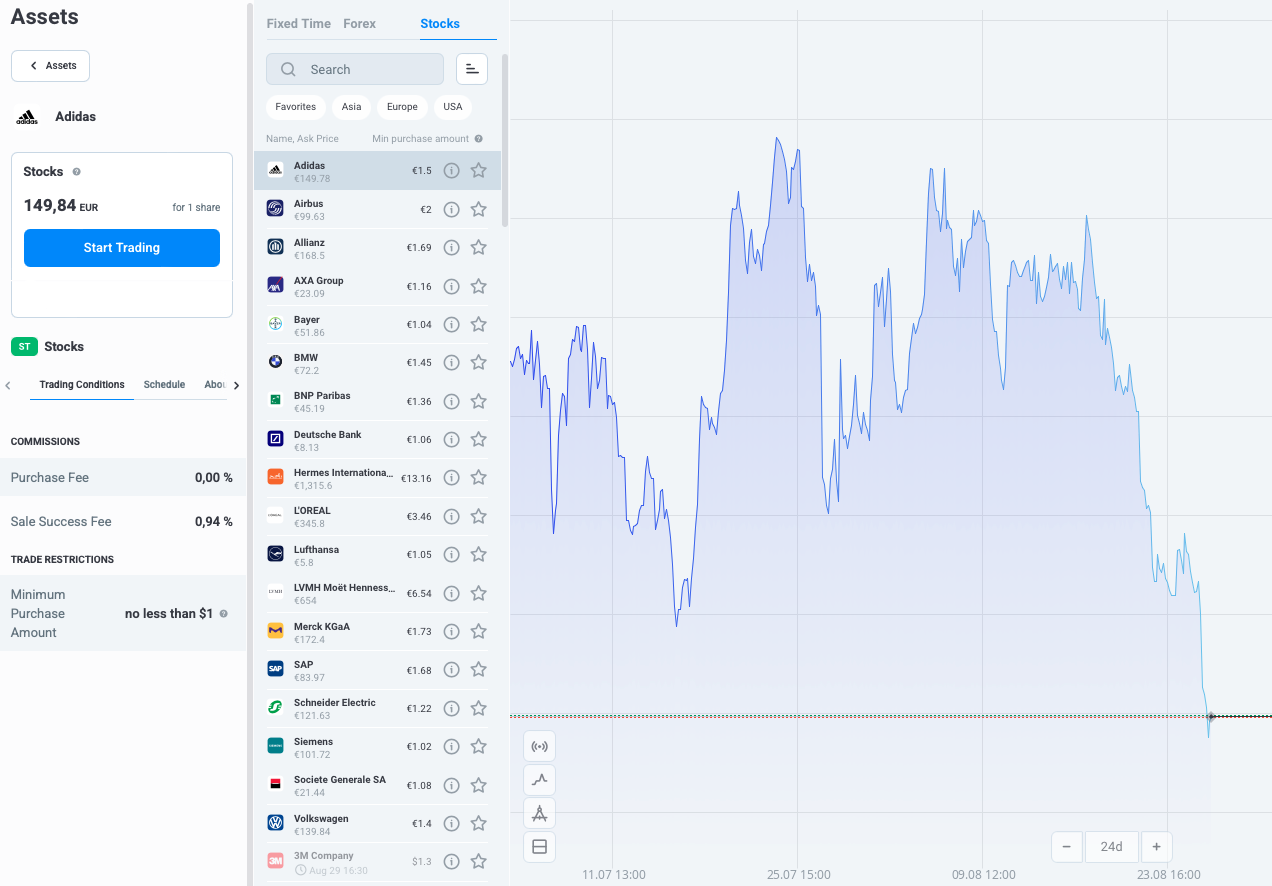This screenshot has height=886, width=1272.
Task: Decrease chart range with minus
Action: (1066, 847)
